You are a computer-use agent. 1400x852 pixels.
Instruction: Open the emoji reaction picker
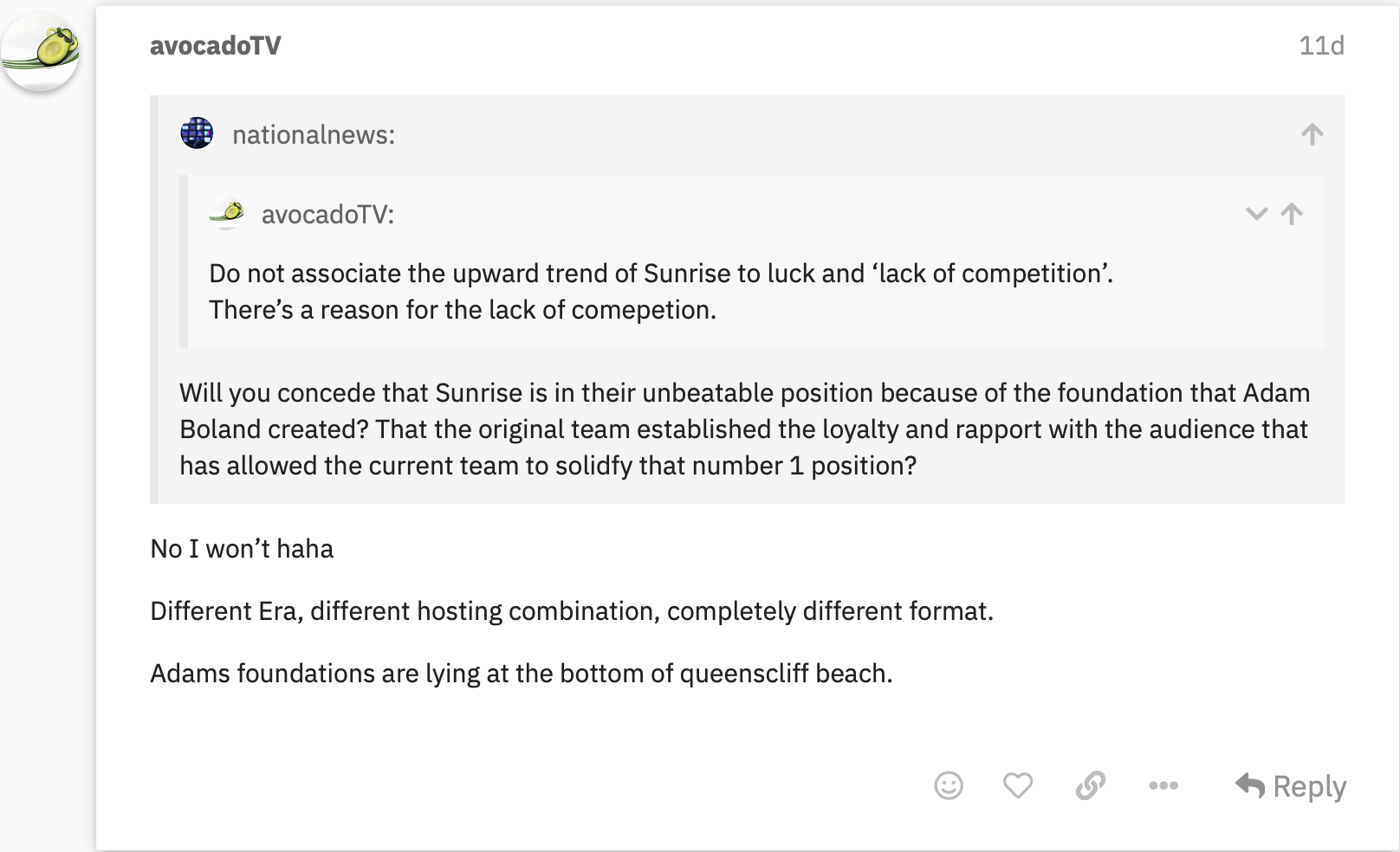[949, 785]
